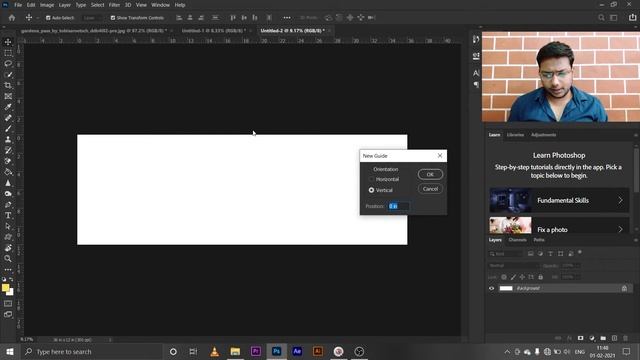The height and width of the screenshot is (360, 640).
Task: Expand Fundamental Skills tutorial chevron
Action: [x=620, y=200]
